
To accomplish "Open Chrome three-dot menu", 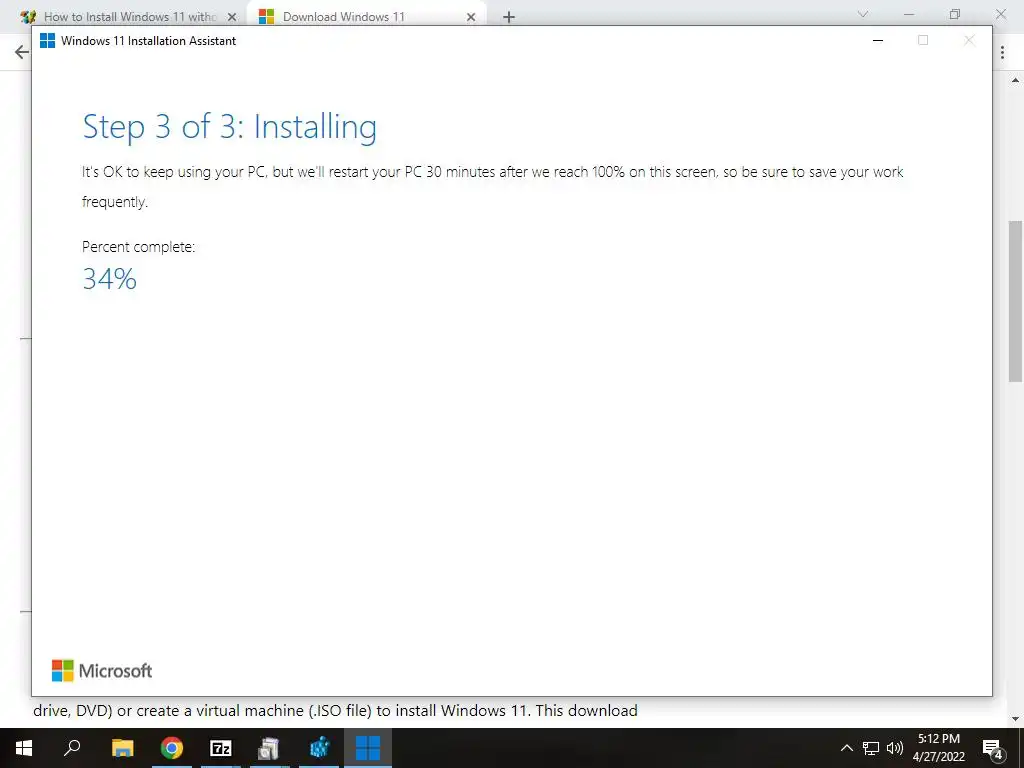I will [1002, 52].
